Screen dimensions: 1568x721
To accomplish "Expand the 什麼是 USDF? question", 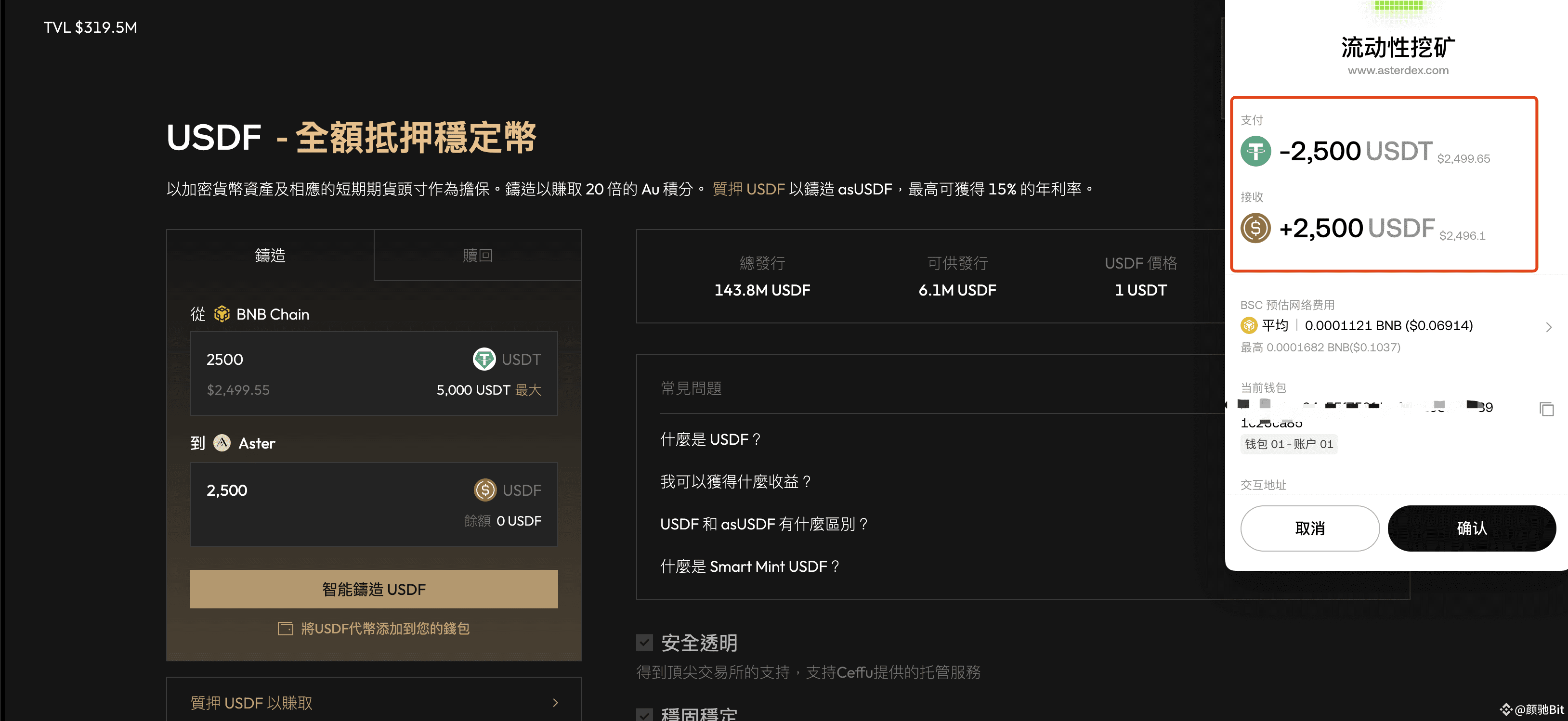I will point(710,439).
